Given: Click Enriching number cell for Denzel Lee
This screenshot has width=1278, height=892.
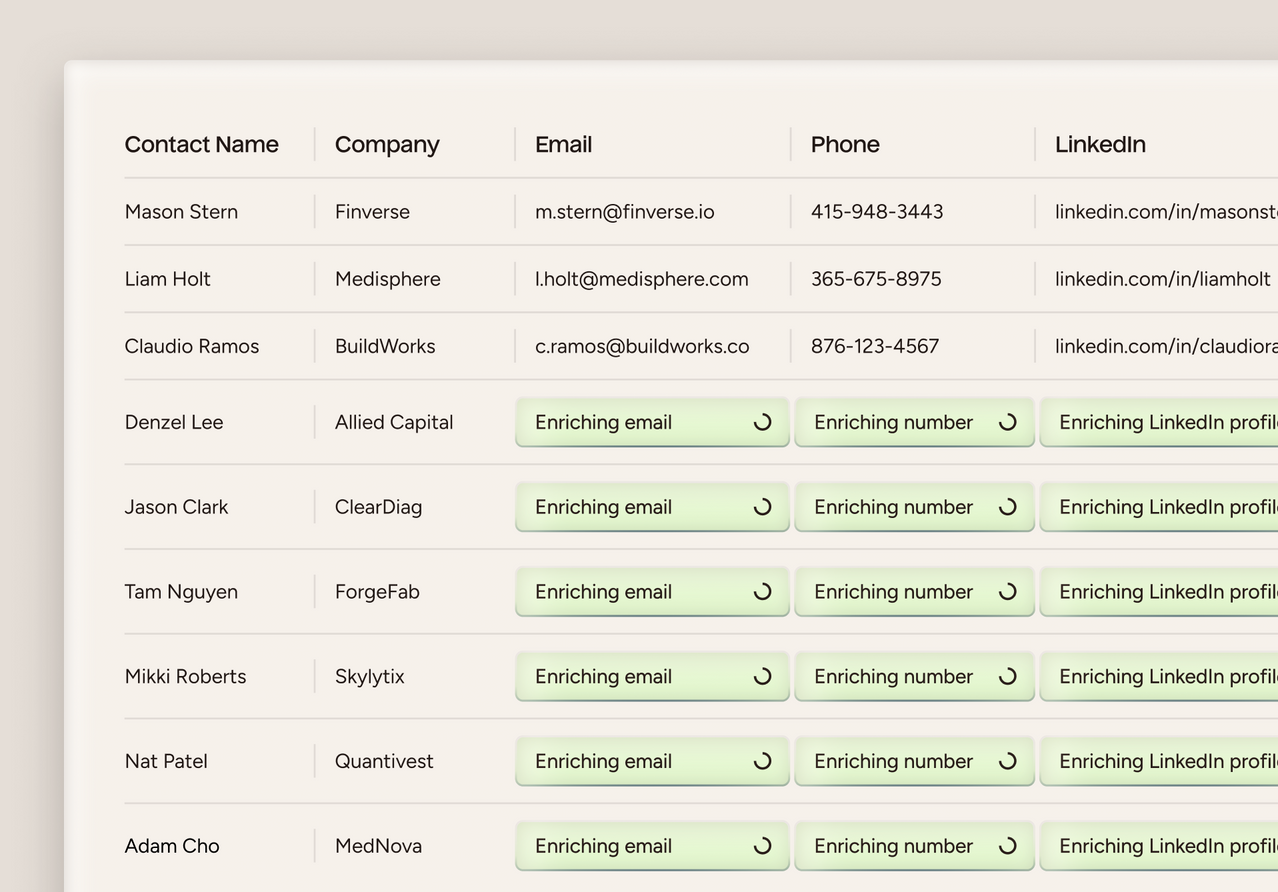Looking at the screenshot, I should pyautogui.click(x=914, y=422).
